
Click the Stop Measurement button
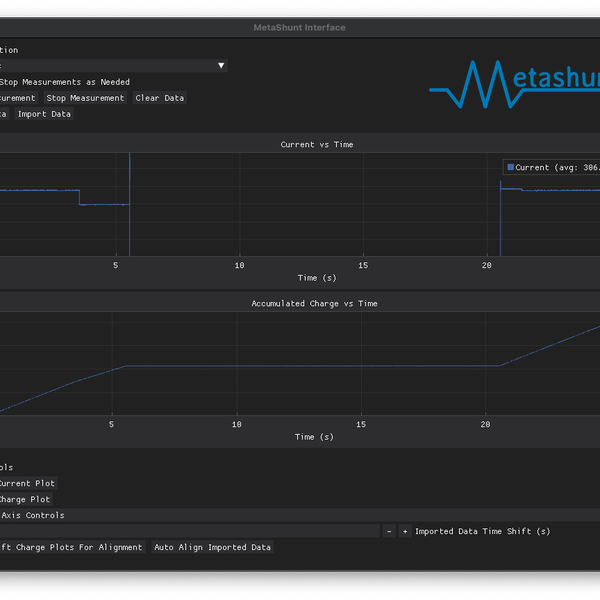click(x=85, y=98)
